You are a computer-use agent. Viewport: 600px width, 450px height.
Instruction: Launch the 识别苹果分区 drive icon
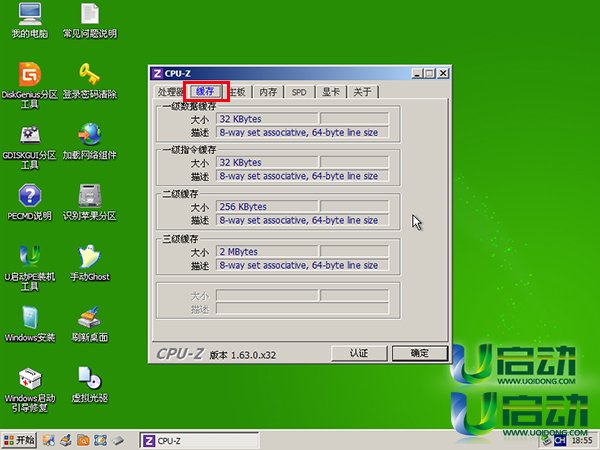pyautogui.click(x=90, y=202)
